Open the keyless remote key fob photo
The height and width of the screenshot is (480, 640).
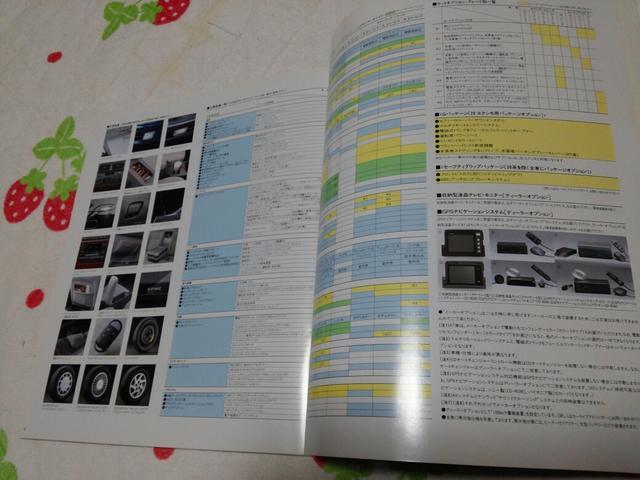pyautogui.click(x=107, y=336)
